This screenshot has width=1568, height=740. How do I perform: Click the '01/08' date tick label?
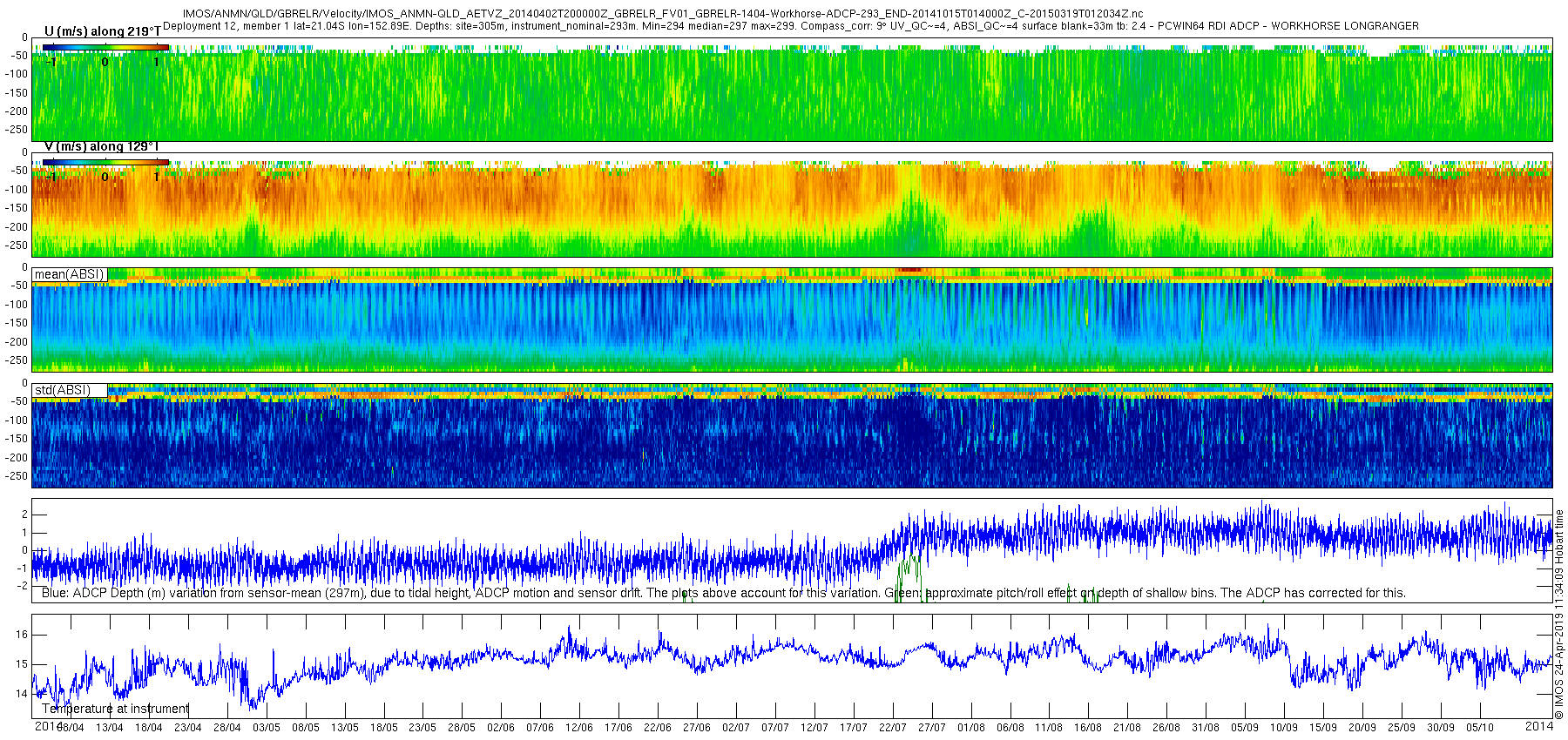pyautogui.click(x=970, y=728)
